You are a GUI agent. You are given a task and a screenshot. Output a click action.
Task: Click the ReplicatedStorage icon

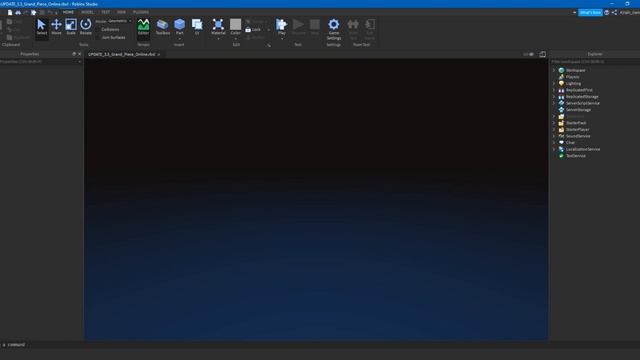561,97
